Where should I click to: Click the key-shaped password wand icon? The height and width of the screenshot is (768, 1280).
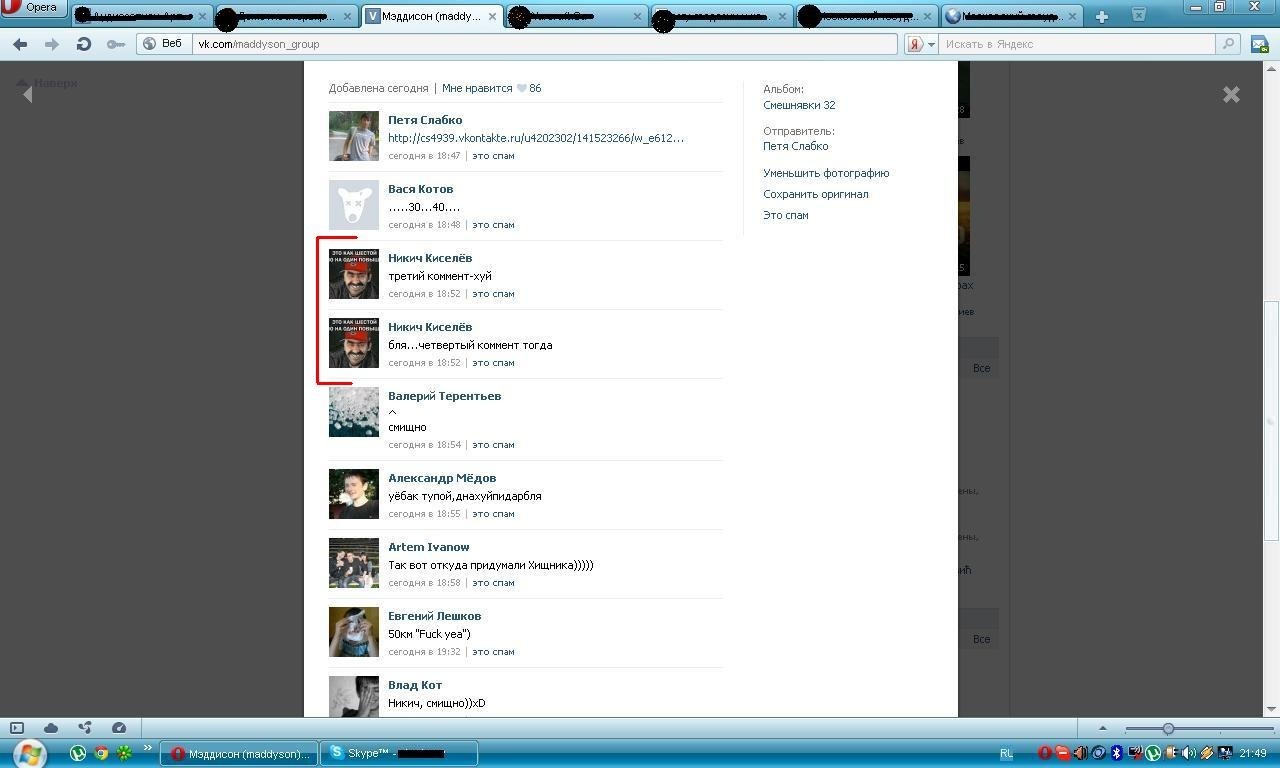coord(116,44)
